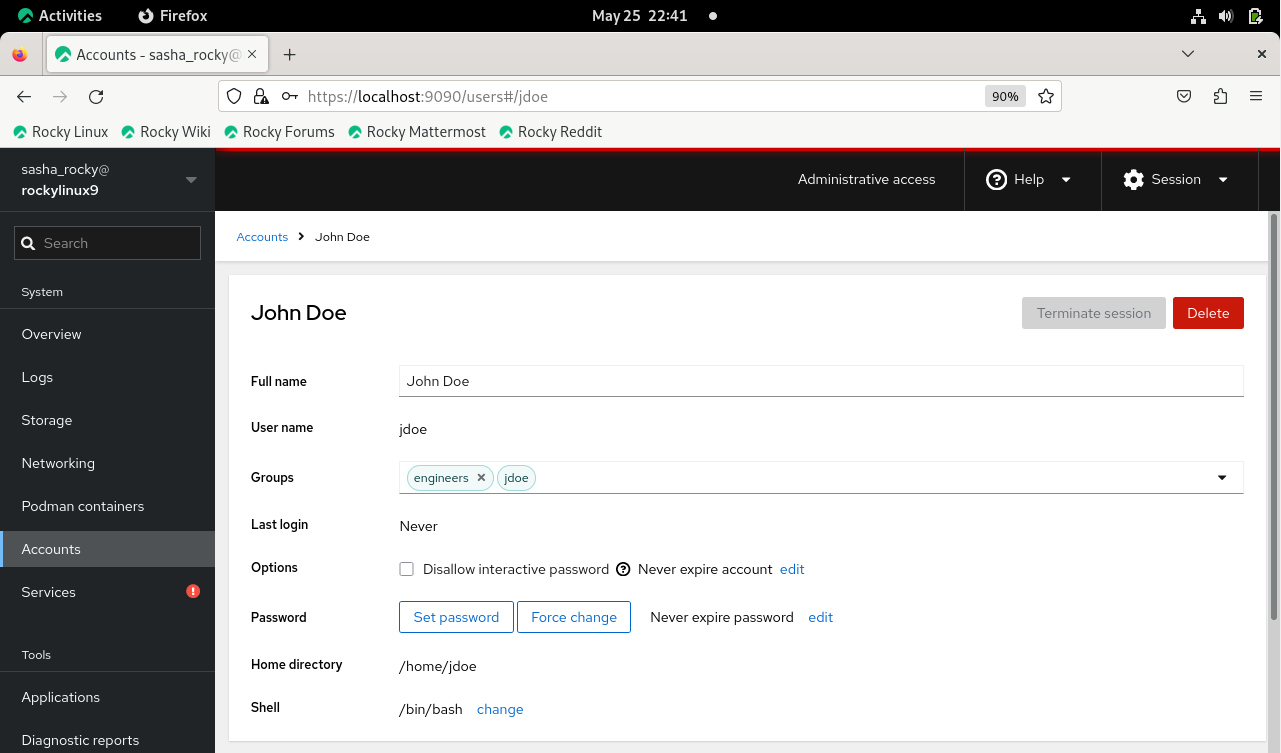Save page to Pocket icon
The image size is (1281, 753).
coord(1183,97)
